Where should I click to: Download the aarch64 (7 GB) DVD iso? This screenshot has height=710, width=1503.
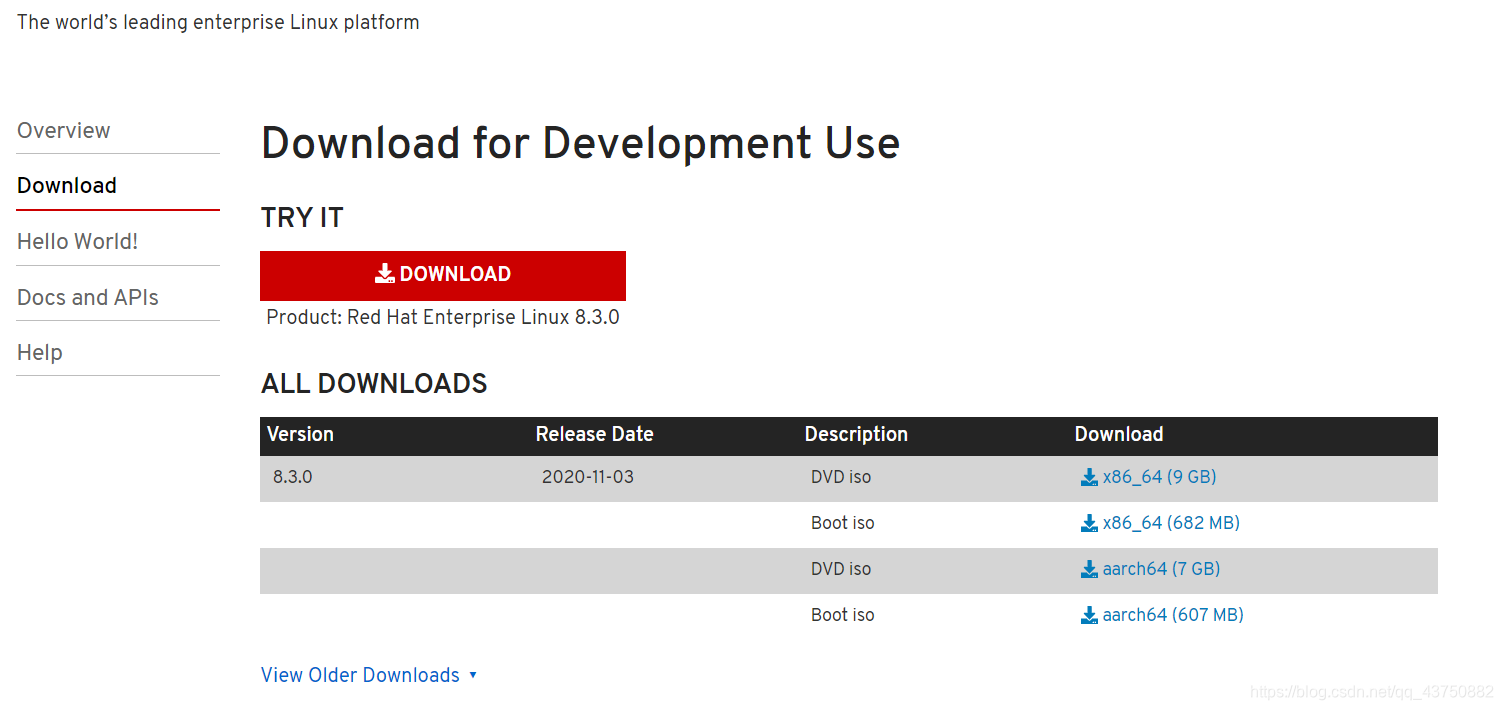point(1162,569)
